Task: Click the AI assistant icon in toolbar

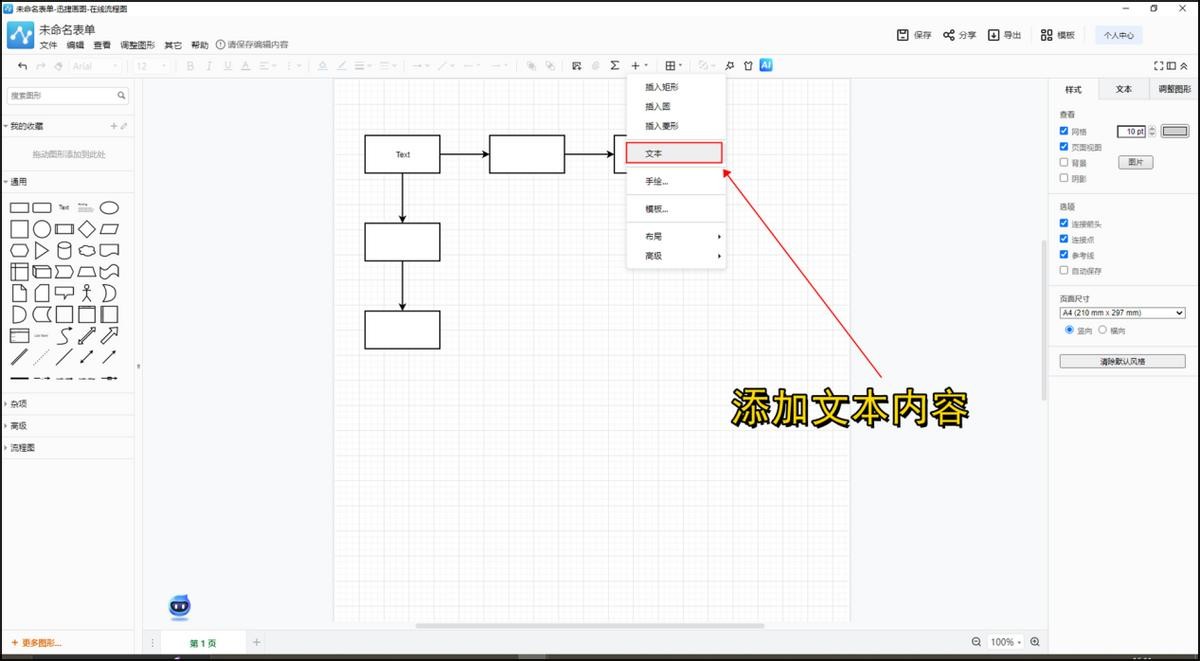Action: tap(766, 66)
